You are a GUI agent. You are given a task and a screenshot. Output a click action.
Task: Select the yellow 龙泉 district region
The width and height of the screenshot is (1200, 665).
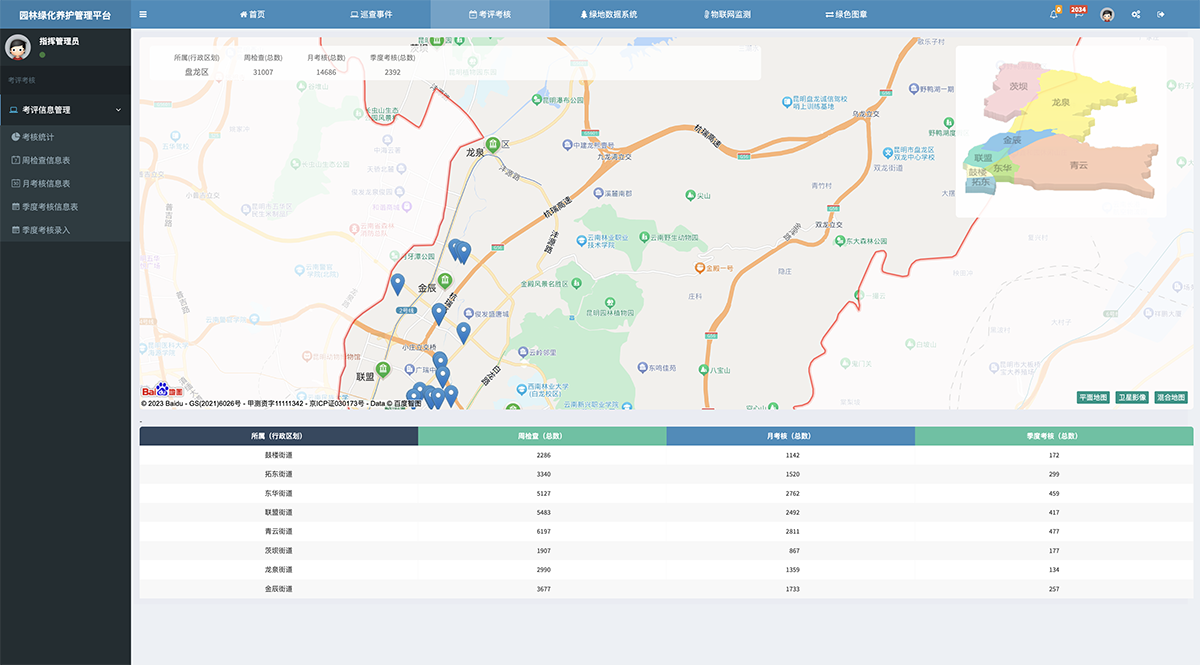click(1063, 104)
